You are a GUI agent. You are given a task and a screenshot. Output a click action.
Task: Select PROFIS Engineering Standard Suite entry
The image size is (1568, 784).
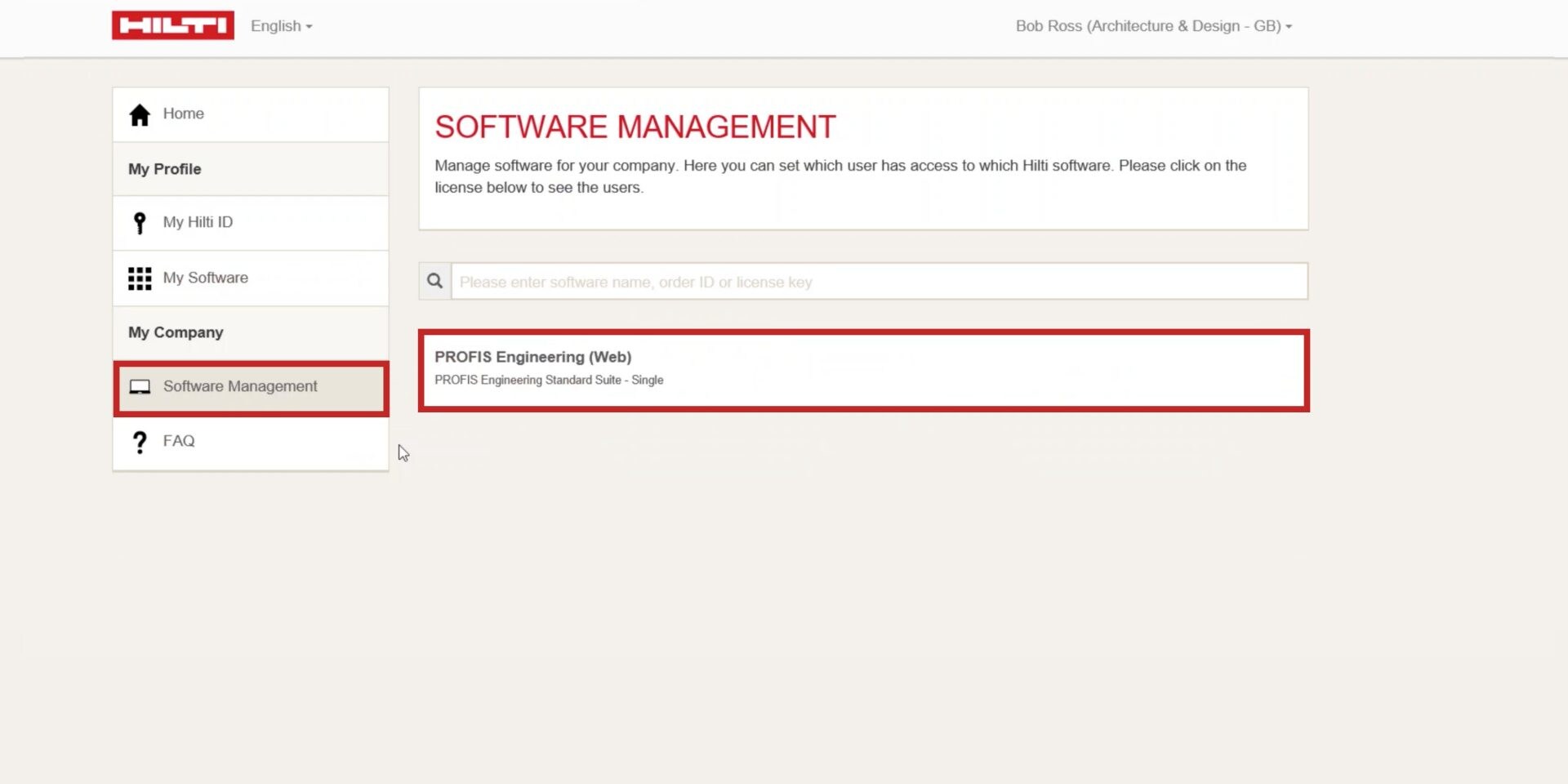point(549,380)
